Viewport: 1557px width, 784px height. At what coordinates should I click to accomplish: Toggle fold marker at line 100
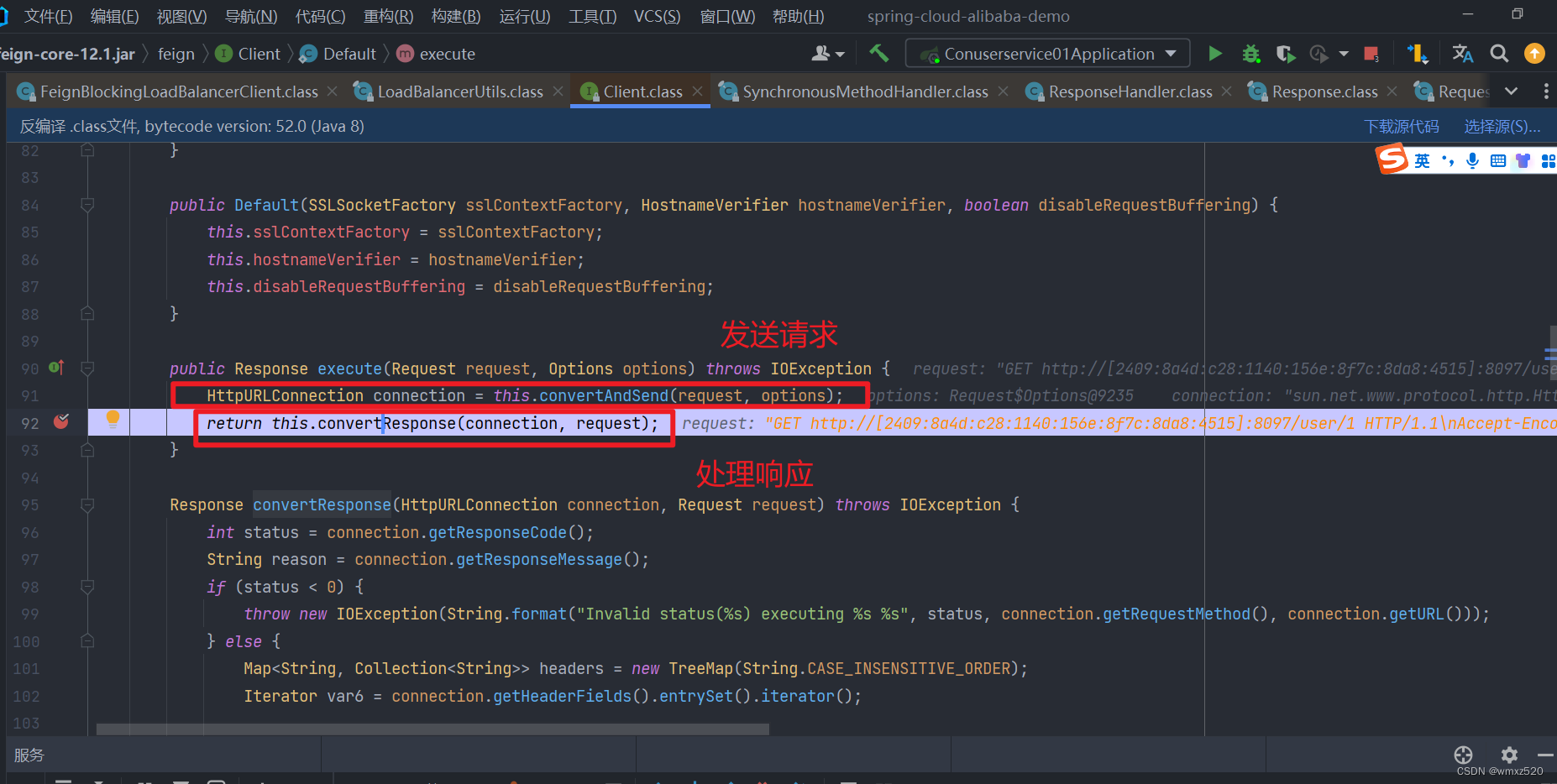pyautogui.click(x=87, y=640)
